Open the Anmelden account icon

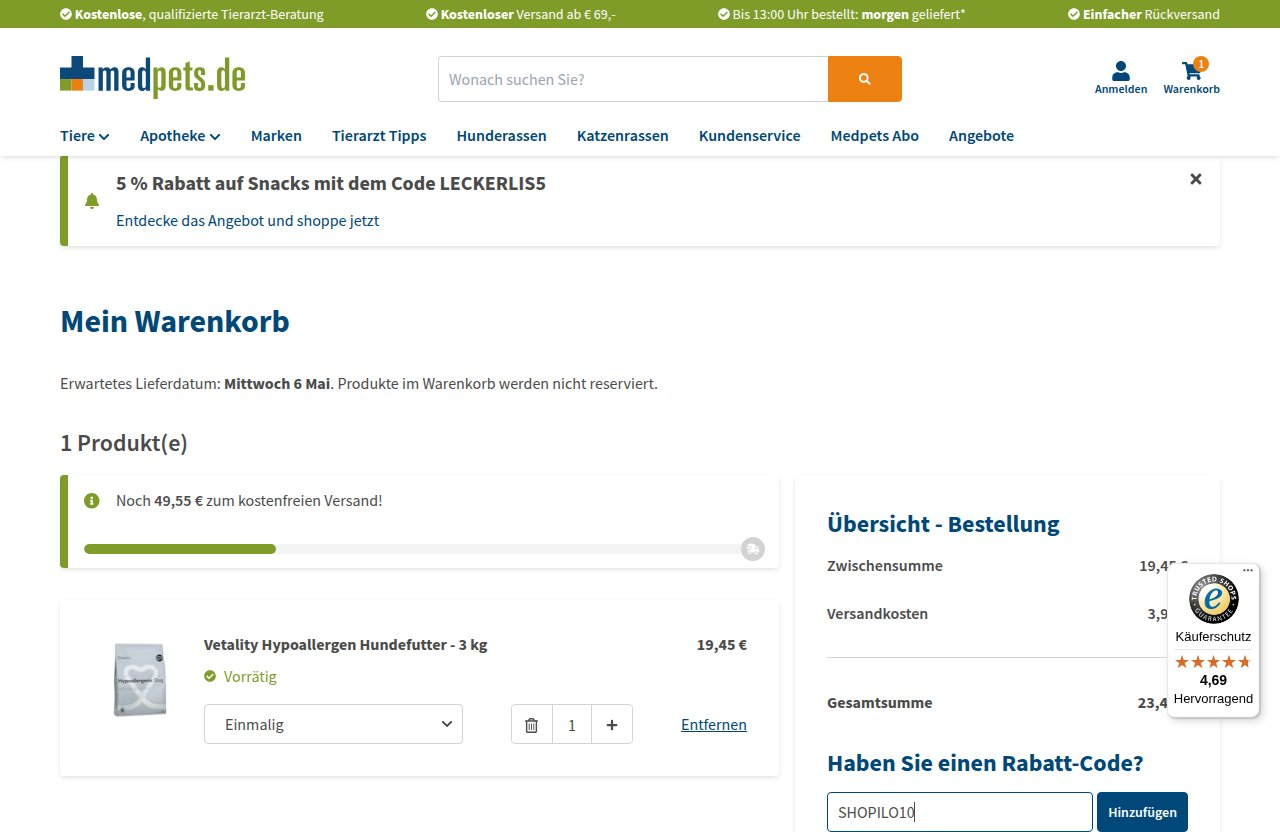[1121, 78]
